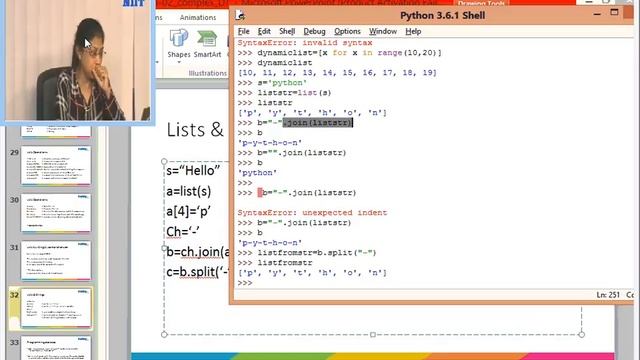Viewport: 640px width, 360px height.
Task: Open the File menu in Python Shell
Action: (x=244, y=31)
